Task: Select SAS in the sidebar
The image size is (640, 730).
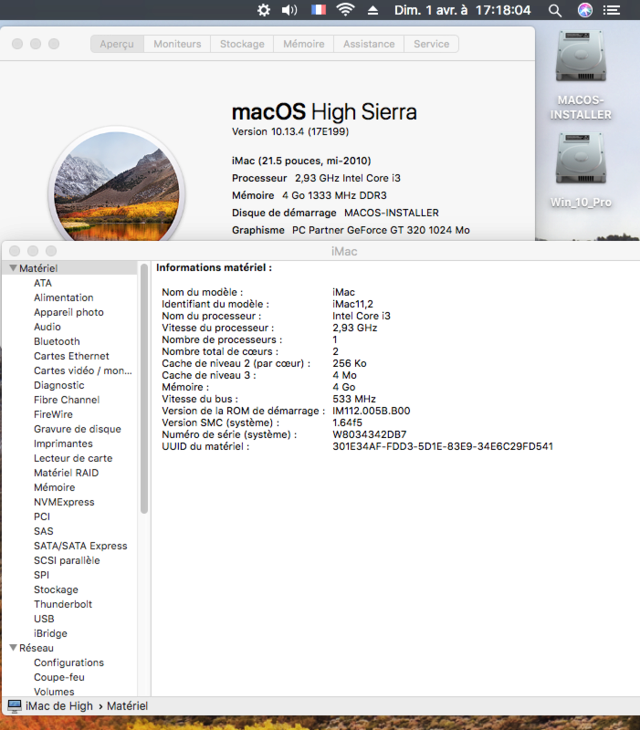Action: (44, 531)
